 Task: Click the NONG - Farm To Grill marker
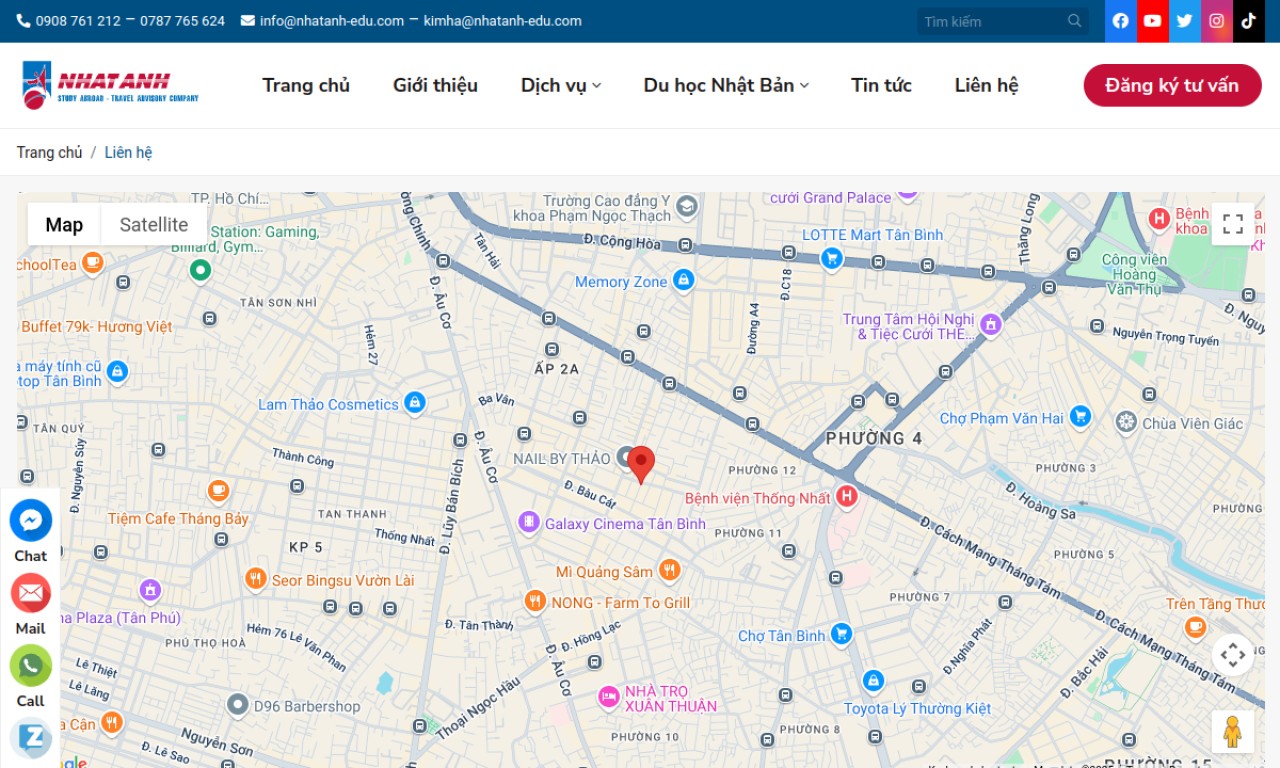(535, 601)
